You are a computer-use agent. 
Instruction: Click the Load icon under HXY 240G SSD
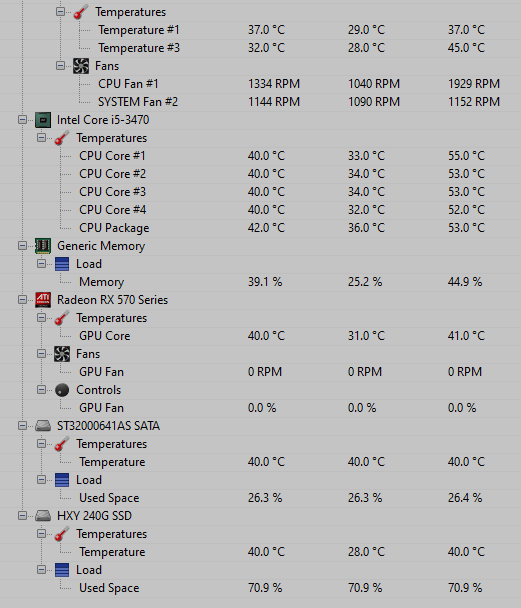(x=62, y=570)
